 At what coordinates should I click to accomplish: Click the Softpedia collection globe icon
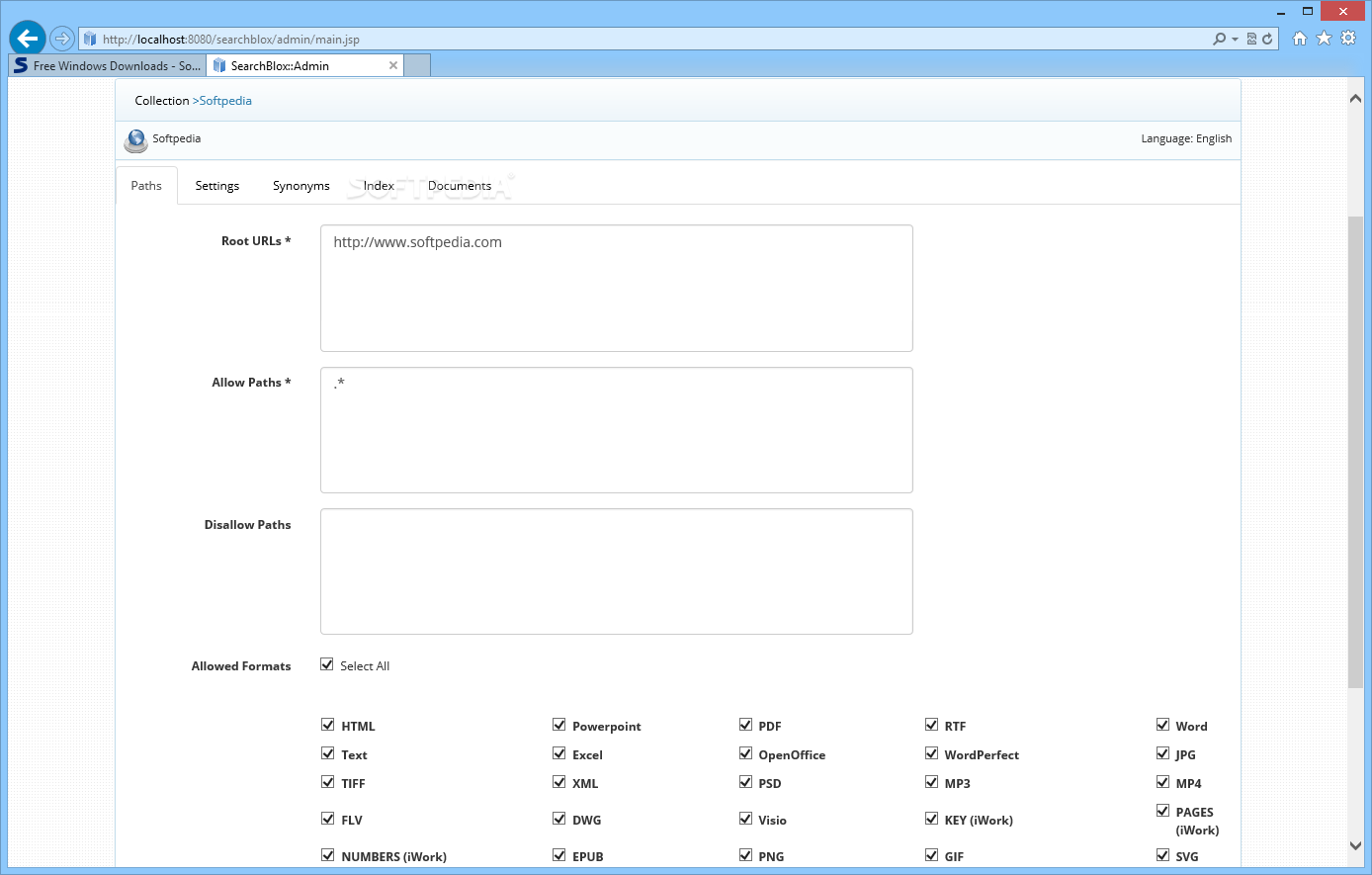[136, 140]
